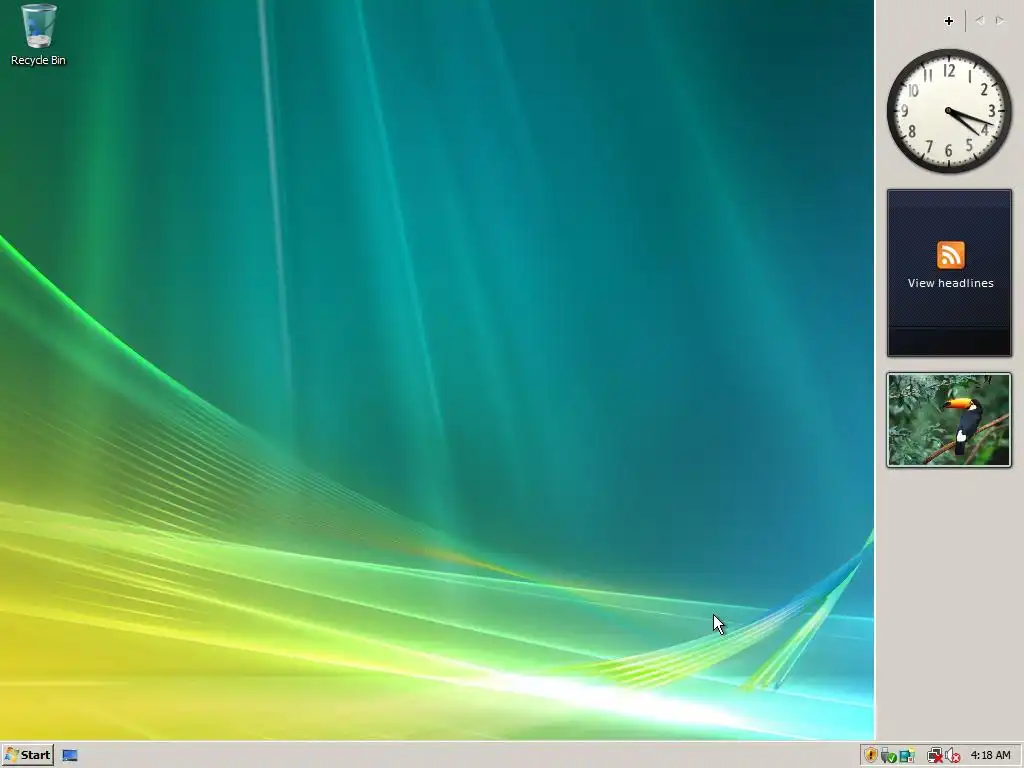The image size is (1024, 768).
Task: Go to next sidebar page arrow
Action: (1000, 21)
